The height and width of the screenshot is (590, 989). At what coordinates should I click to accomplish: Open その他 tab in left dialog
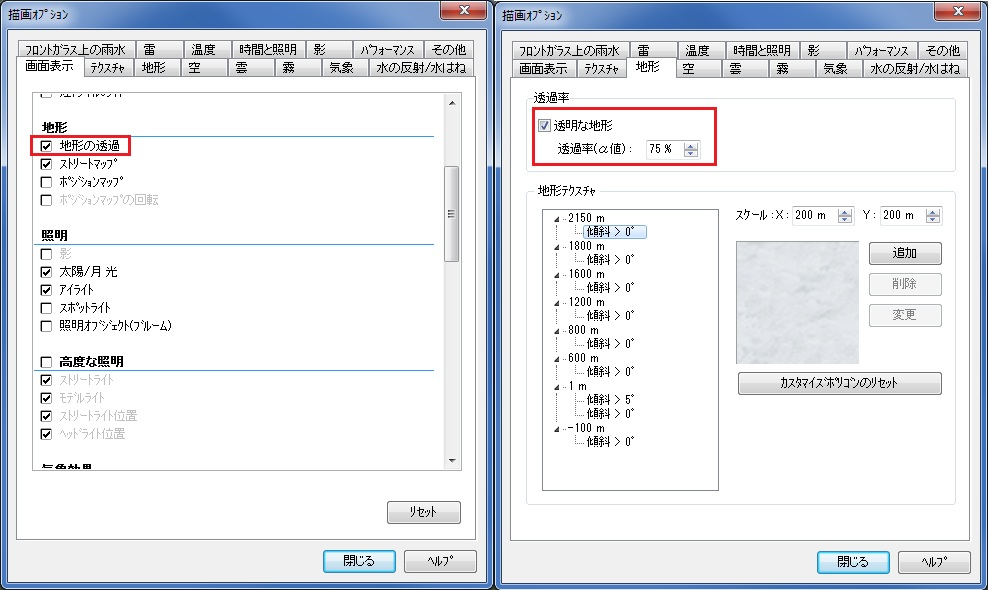pos(449,49)
